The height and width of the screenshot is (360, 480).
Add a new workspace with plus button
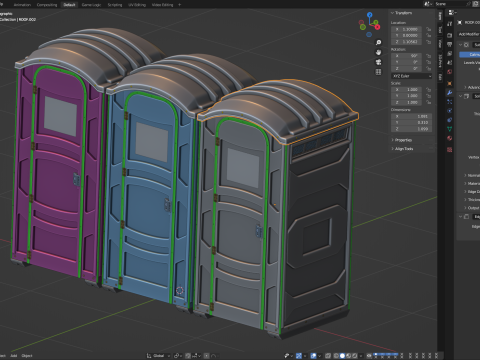tap(179, 5)
